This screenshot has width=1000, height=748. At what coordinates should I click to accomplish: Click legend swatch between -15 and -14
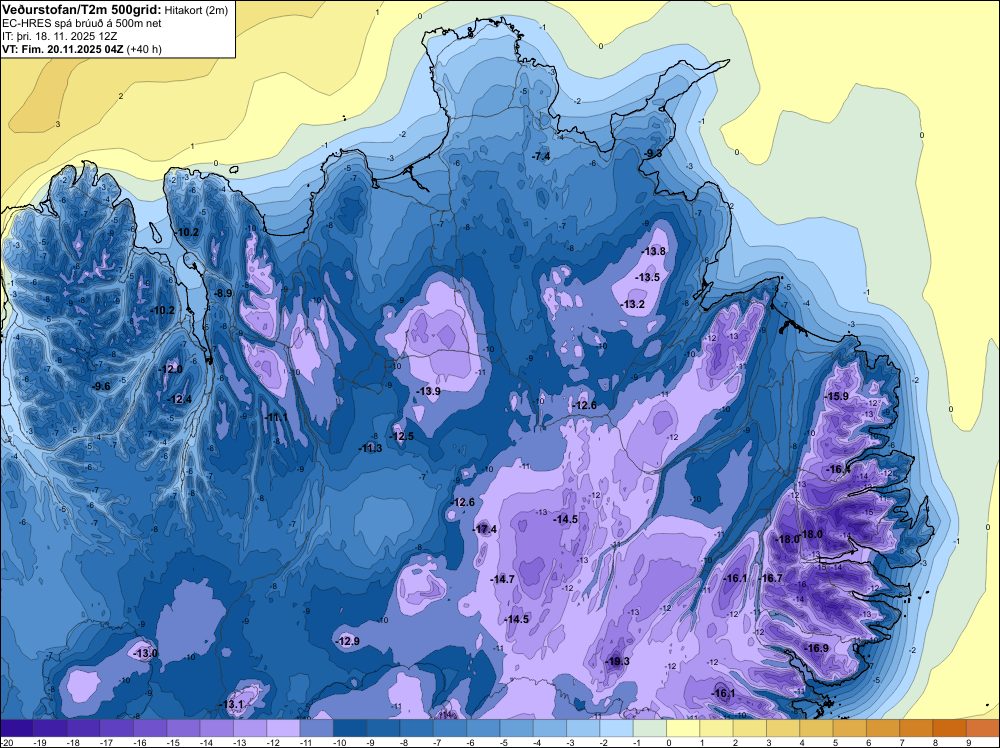click(183, 728)
